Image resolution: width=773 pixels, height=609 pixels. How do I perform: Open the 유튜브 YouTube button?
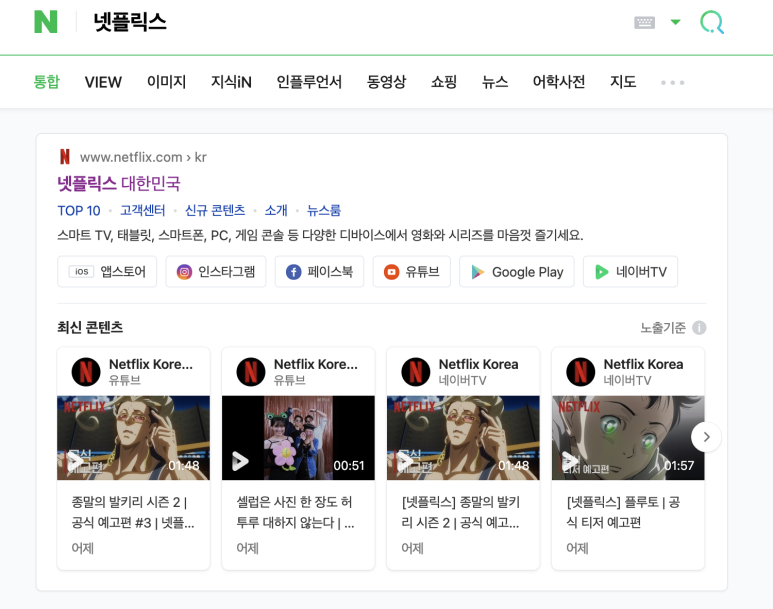tap(412, 272)
